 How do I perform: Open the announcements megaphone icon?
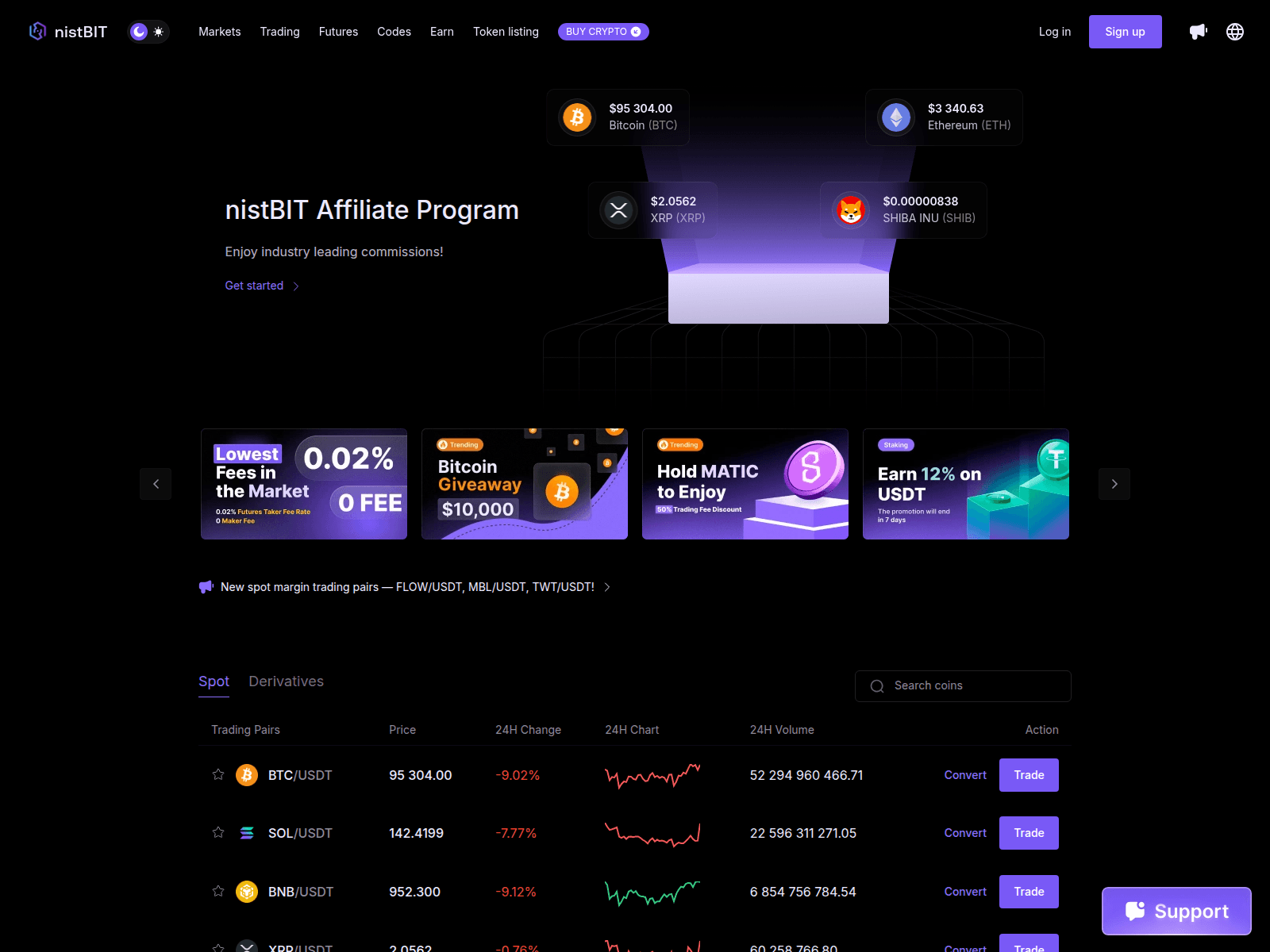tap(1199, 32)
